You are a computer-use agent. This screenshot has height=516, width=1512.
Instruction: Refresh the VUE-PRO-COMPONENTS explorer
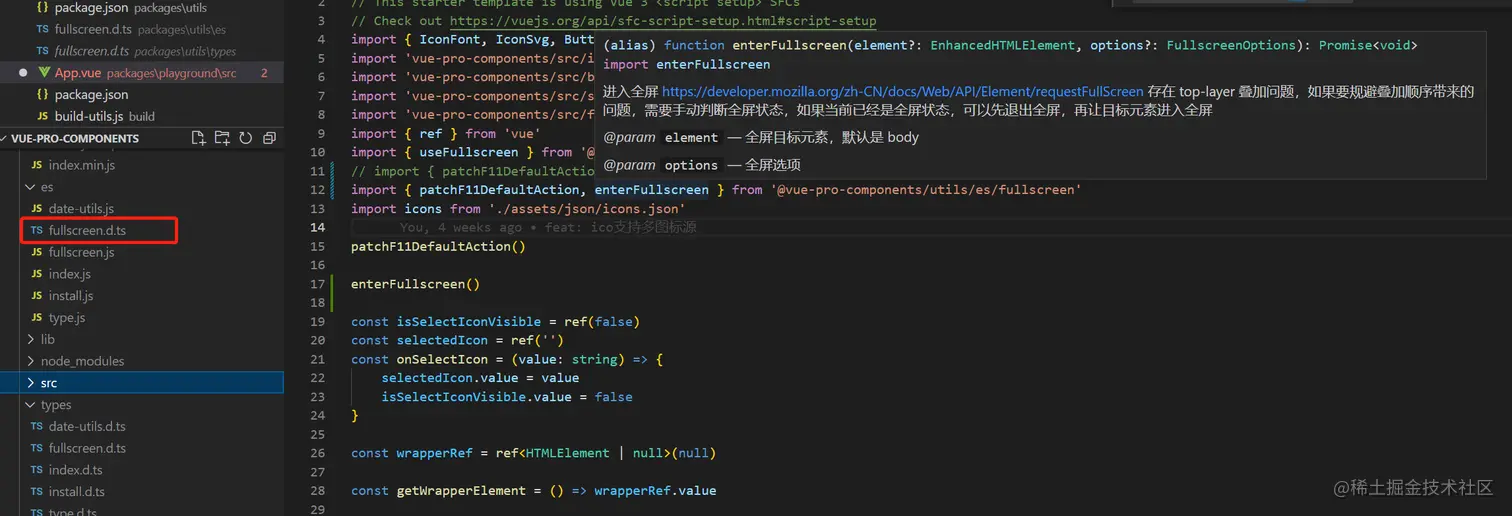coord(245,138)
